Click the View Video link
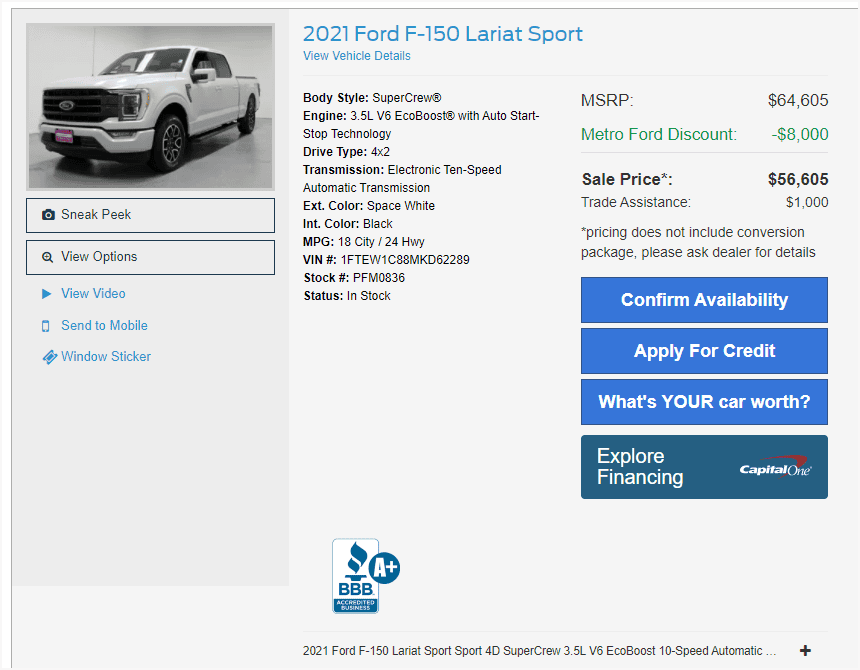Image resolution: width=860 pixels, height=670 pixels. click(x=93, y=294)
